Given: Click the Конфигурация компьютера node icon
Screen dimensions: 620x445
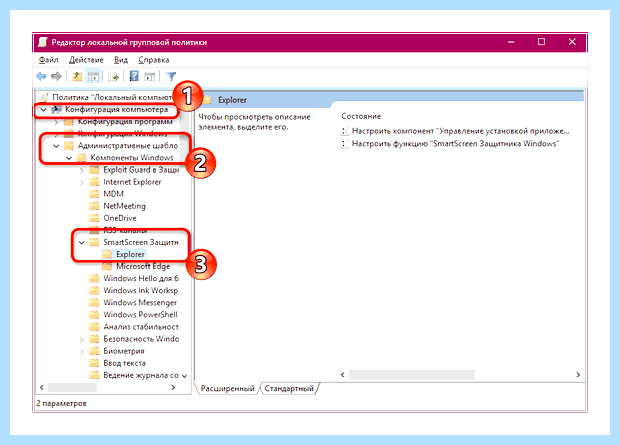Looking at the screenshot, I should point(57,110).
